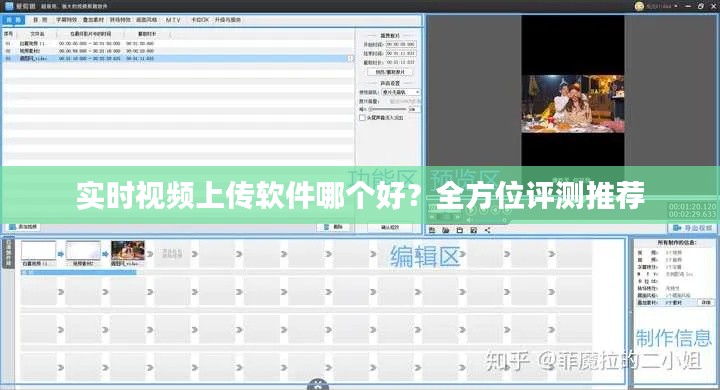
Task: Click the 预览/截取原片 button
Action: point(390,72)
